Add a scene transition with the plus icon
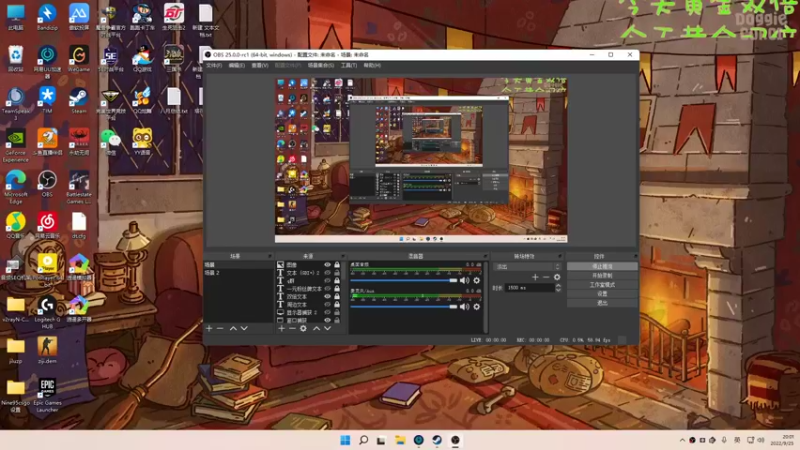800x450 pixels. tap(535, 277)
